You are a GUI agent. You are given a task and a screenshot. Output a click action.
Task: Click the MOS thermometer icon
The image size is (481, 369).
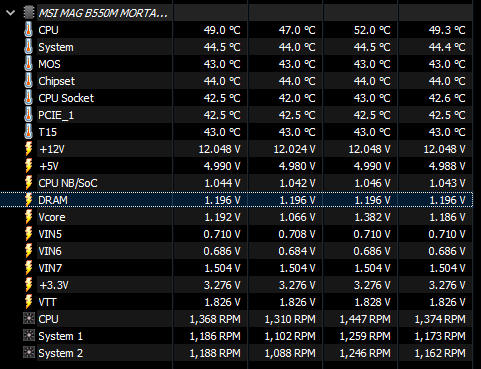click(28, 64)
